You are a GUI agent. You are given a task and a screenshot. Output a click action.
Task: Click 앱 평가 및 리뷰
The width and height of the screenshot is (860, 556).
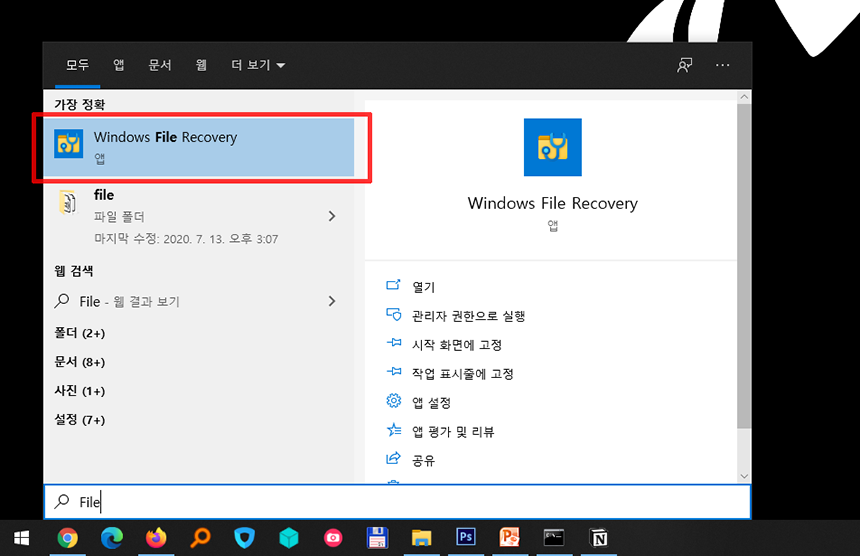[453, 432]
